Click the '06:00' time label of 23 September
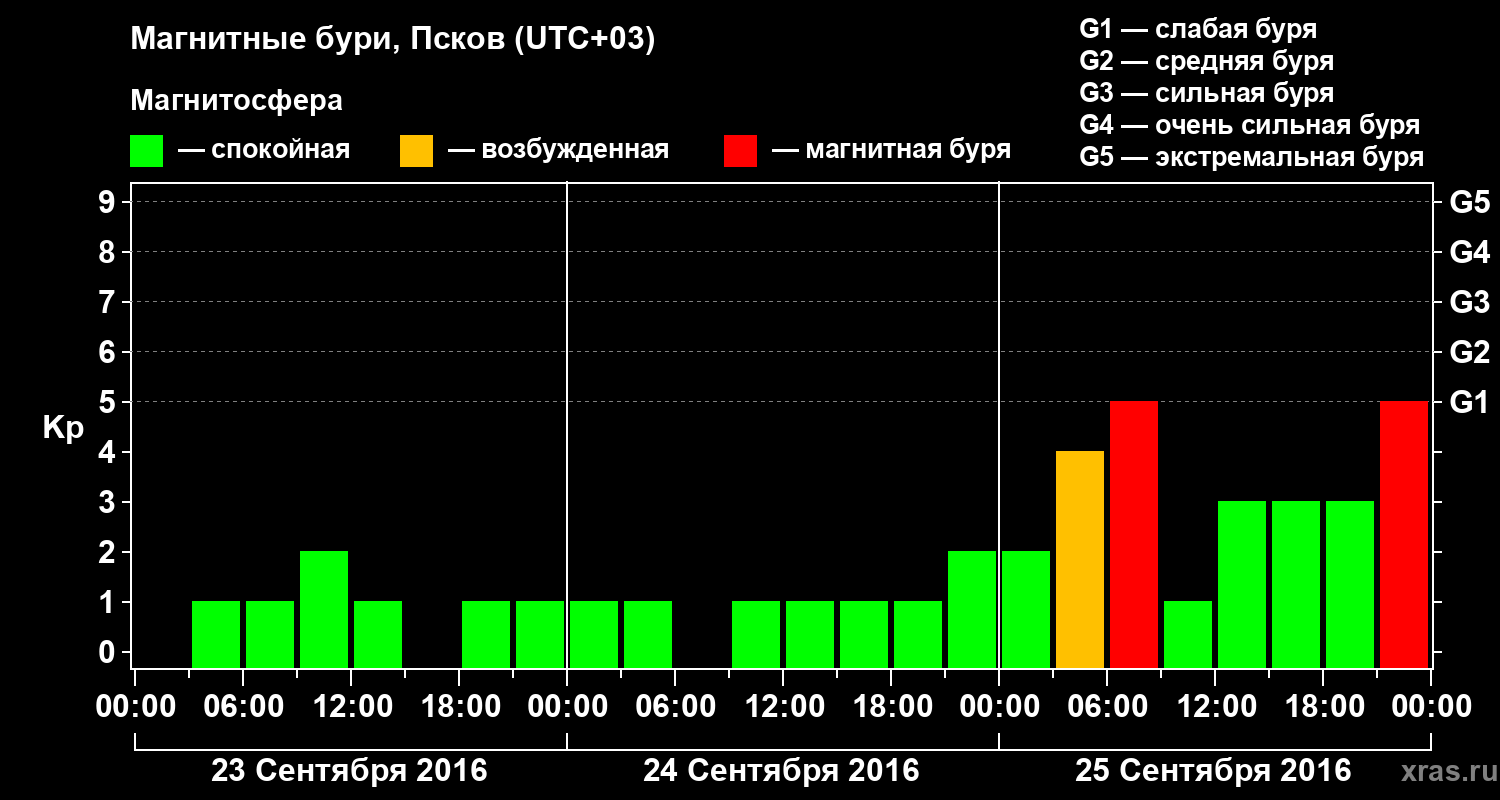The height and width of the screenshot is (800, 1500). [243, 707]
